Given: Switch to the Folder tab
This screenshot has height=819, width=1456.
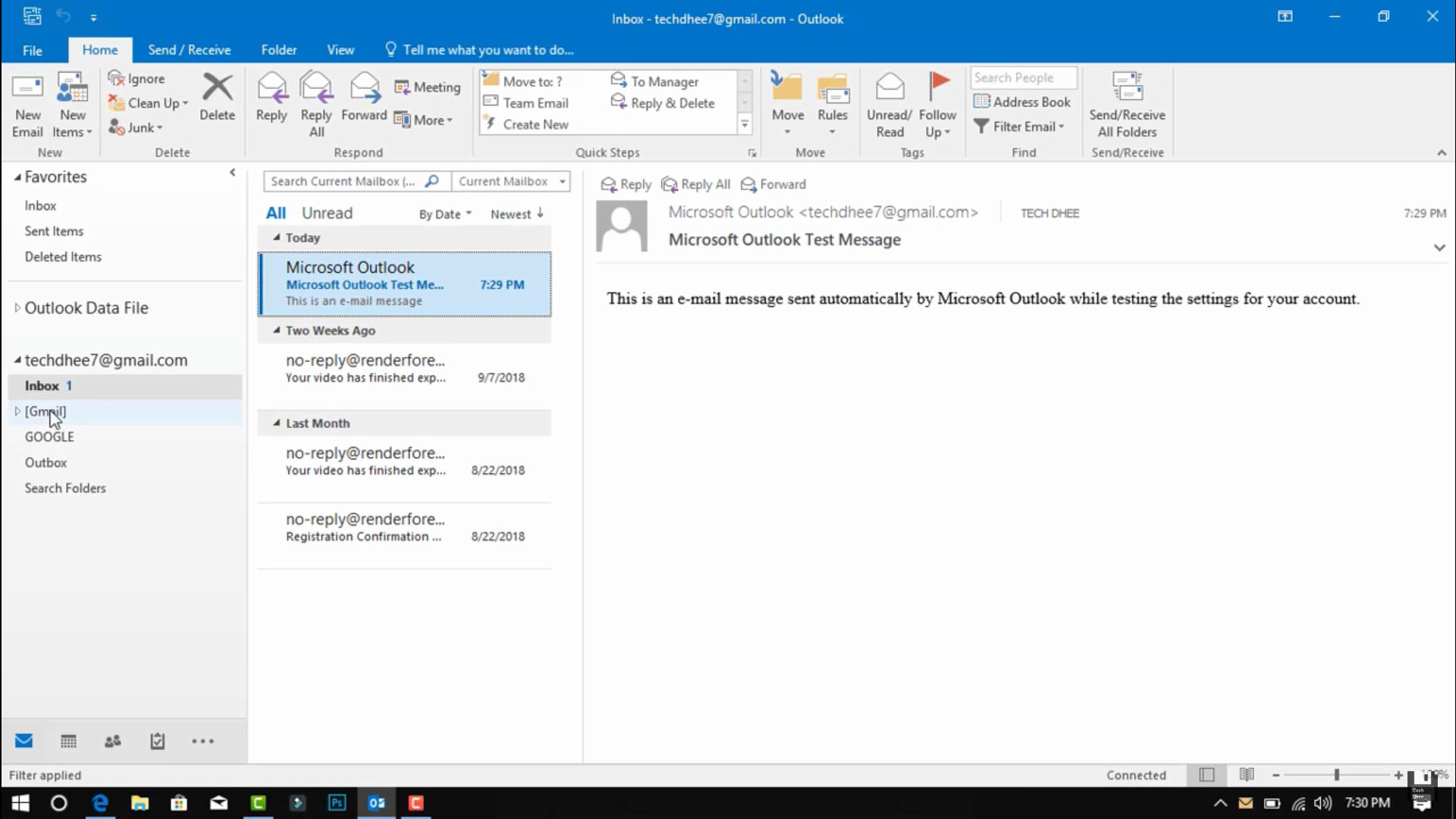Looking at the screenshot, I should tap(278, 50).
